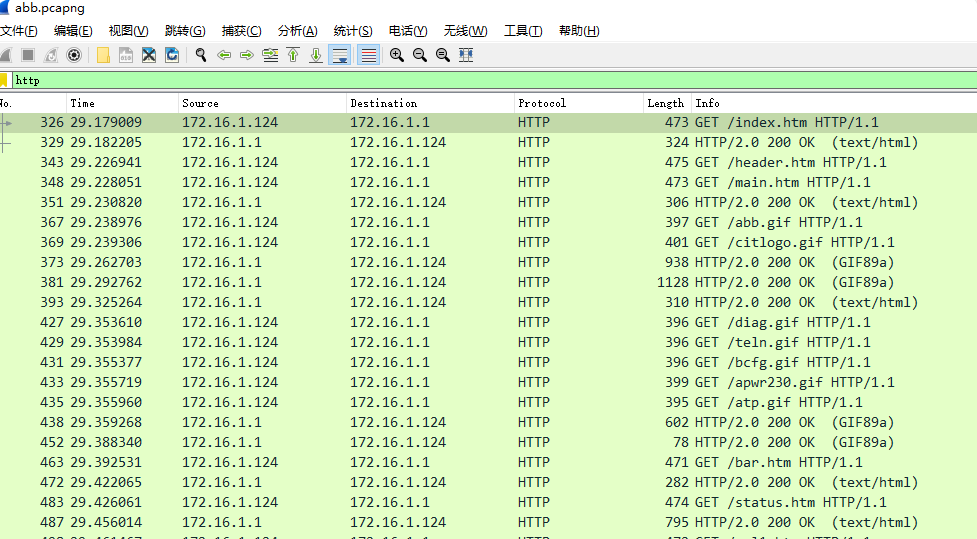Viewport: 977px width, 539px height.
Task: Open the 视图(V) menu
Action: (x=128, y=31)
